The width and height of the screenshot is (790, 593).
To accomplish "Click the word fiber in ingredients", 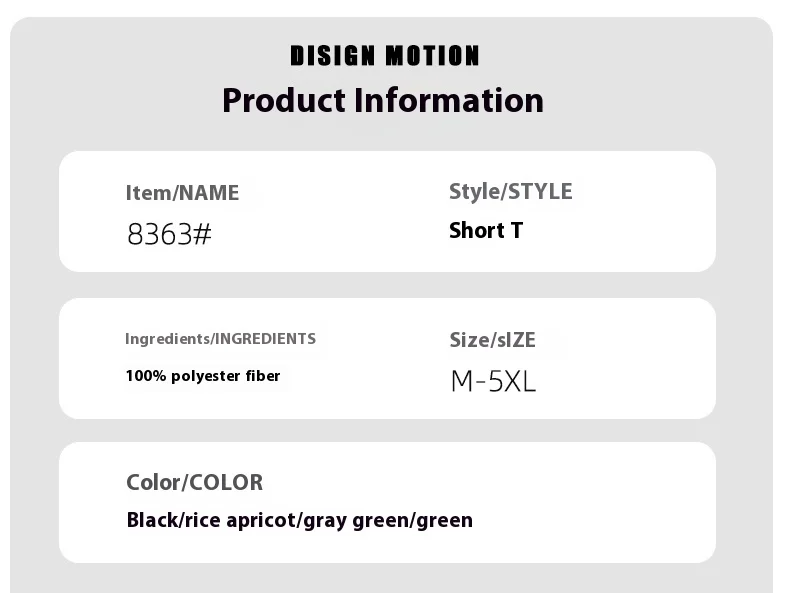I will [x=263, y=376].
